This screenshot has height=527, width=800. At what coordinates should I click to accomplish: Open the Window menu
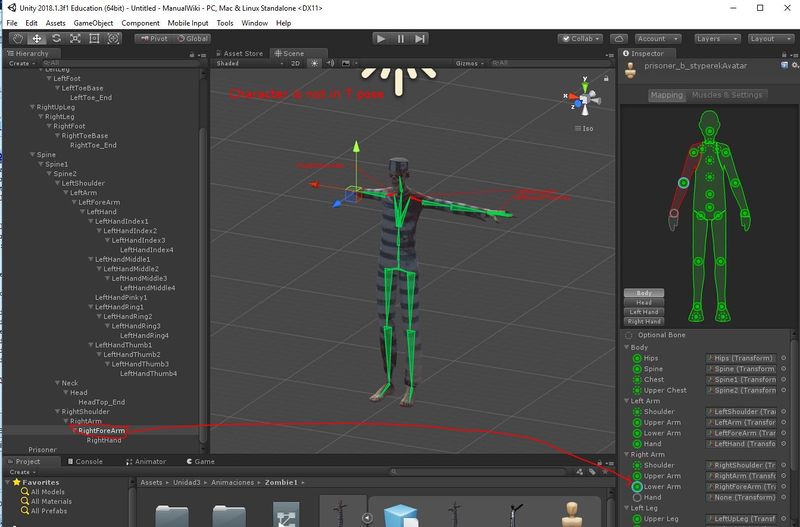tap(255, 23)
